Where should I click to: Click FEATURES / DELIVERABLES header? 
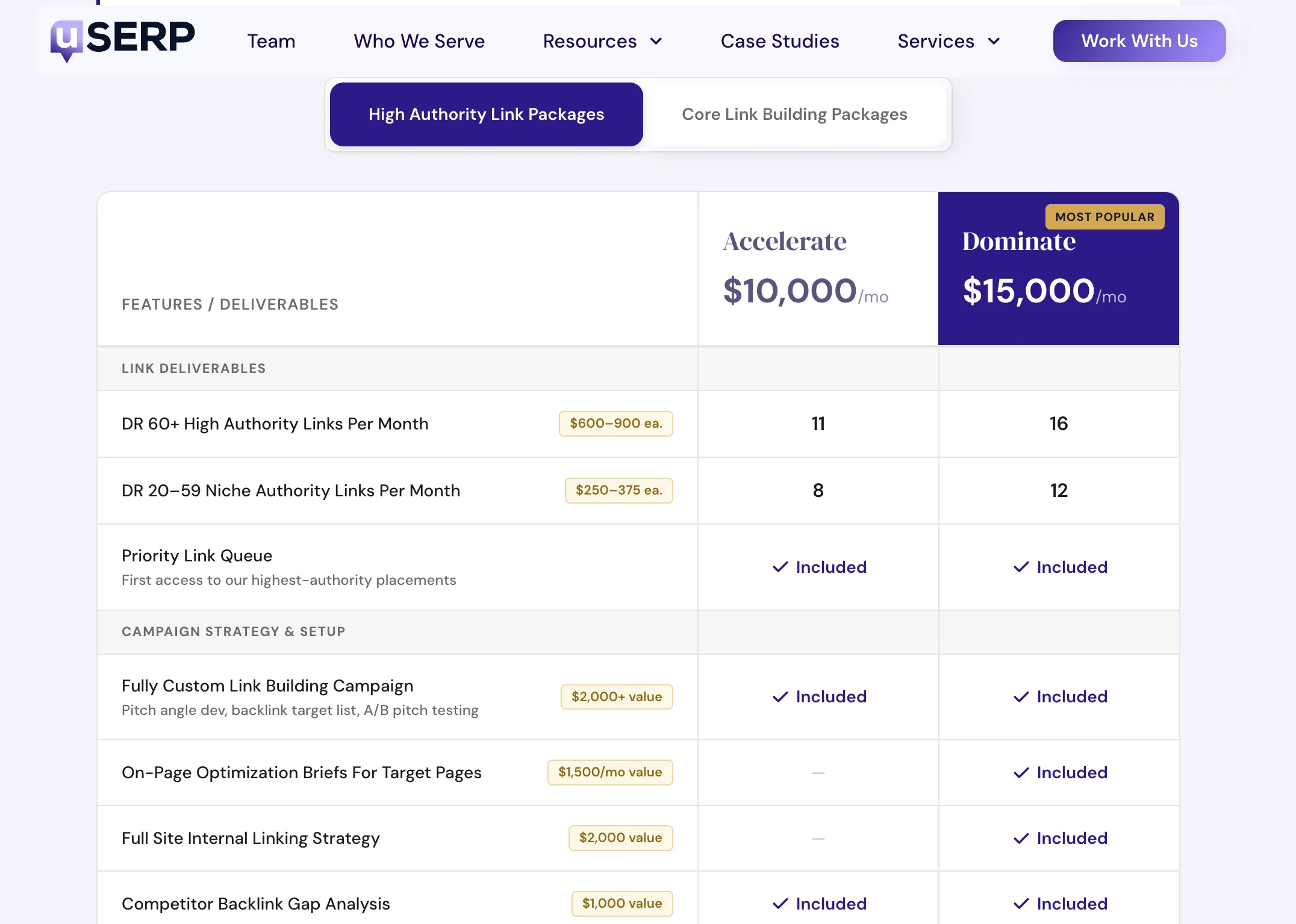230,304
